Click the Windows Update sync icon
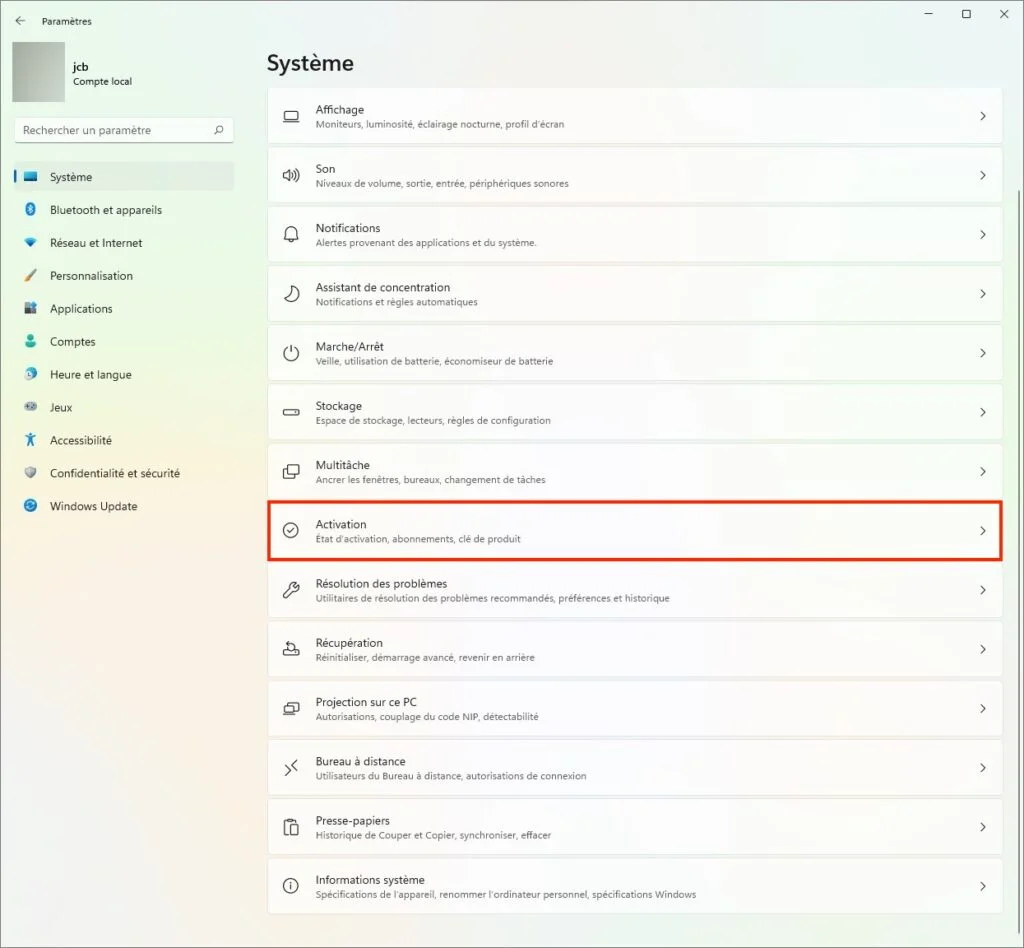The image size is (1024, 948). click(30, 505)
